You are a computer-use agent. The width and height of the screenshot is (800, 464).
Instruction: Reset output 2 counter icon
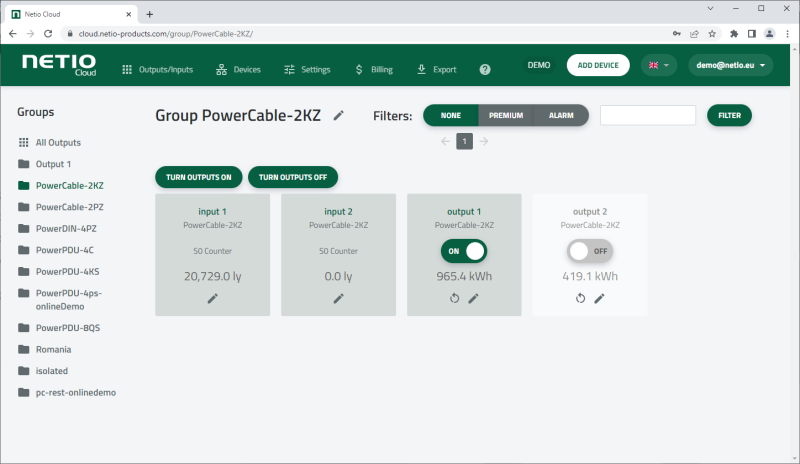click(x=581, y=298)
